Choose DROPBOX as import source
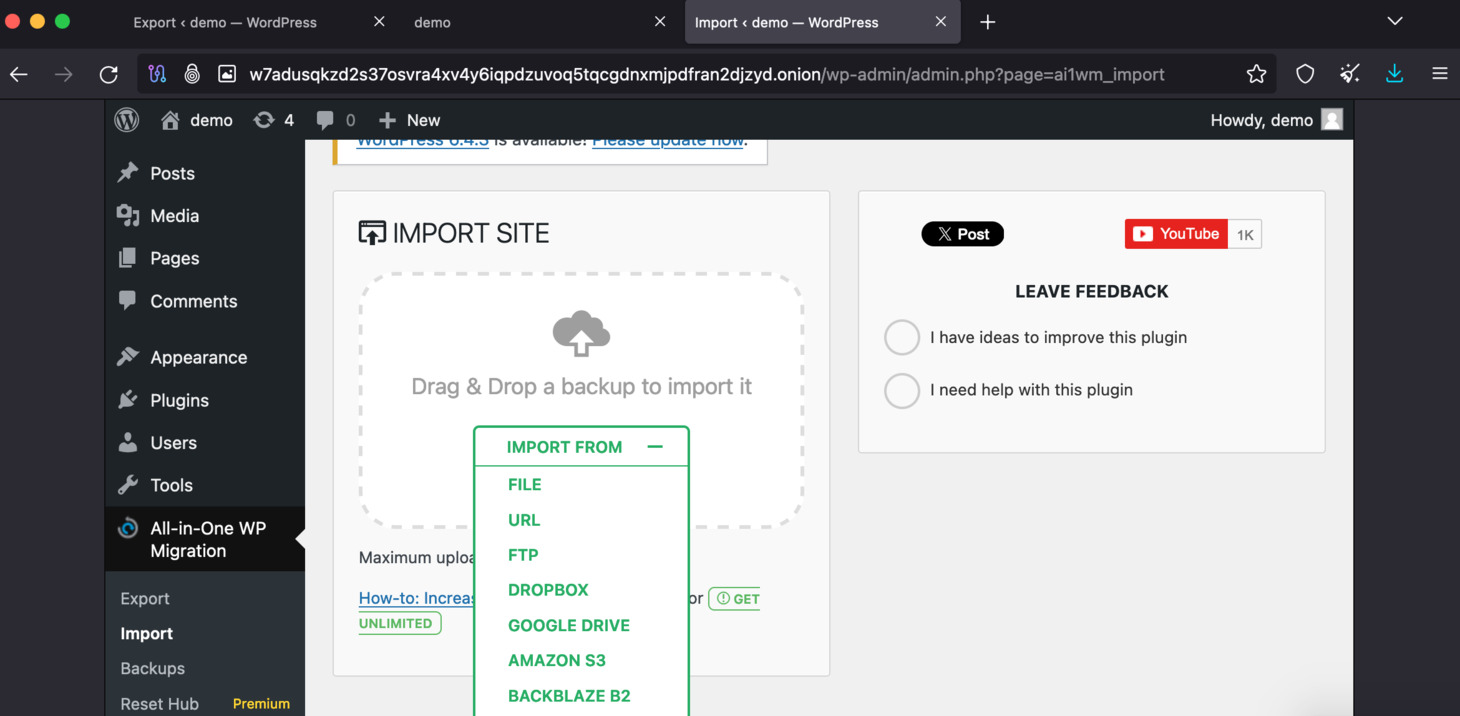 coord(548,590)
